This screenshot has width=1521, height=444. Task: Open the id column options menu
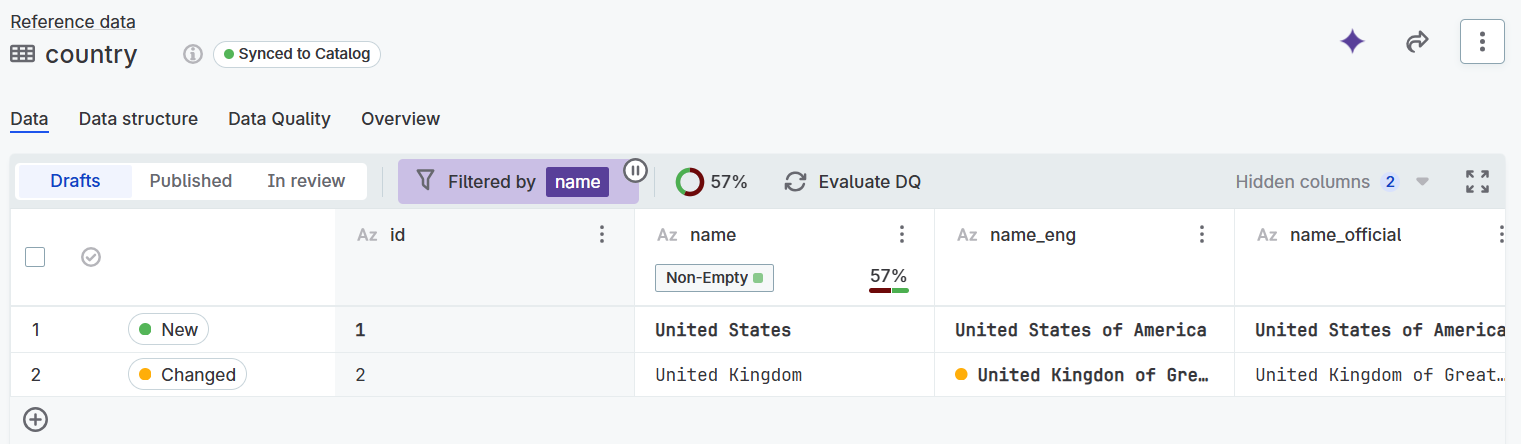602,235
